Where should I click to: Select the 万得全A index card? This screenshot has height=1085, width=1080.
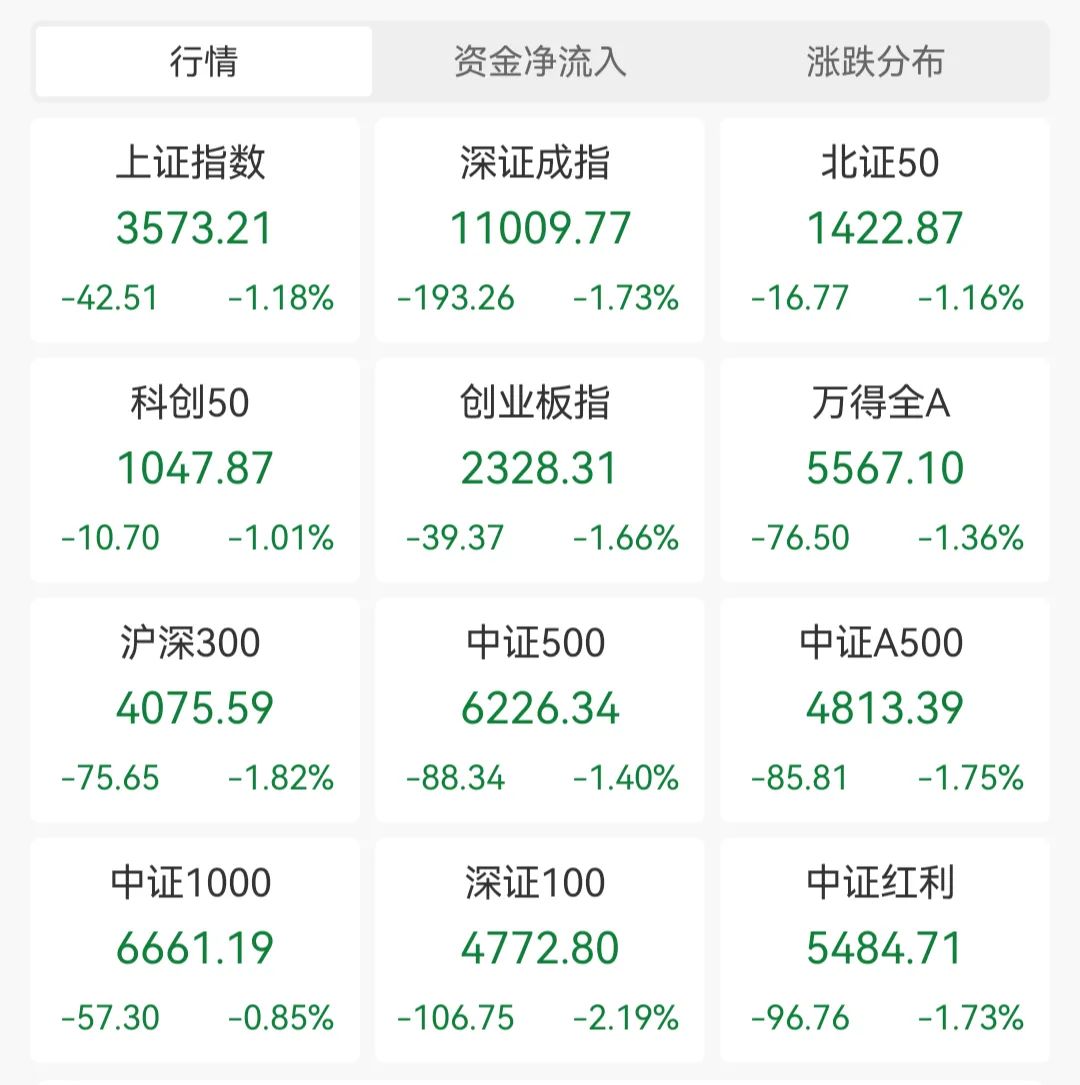point(885,470)
